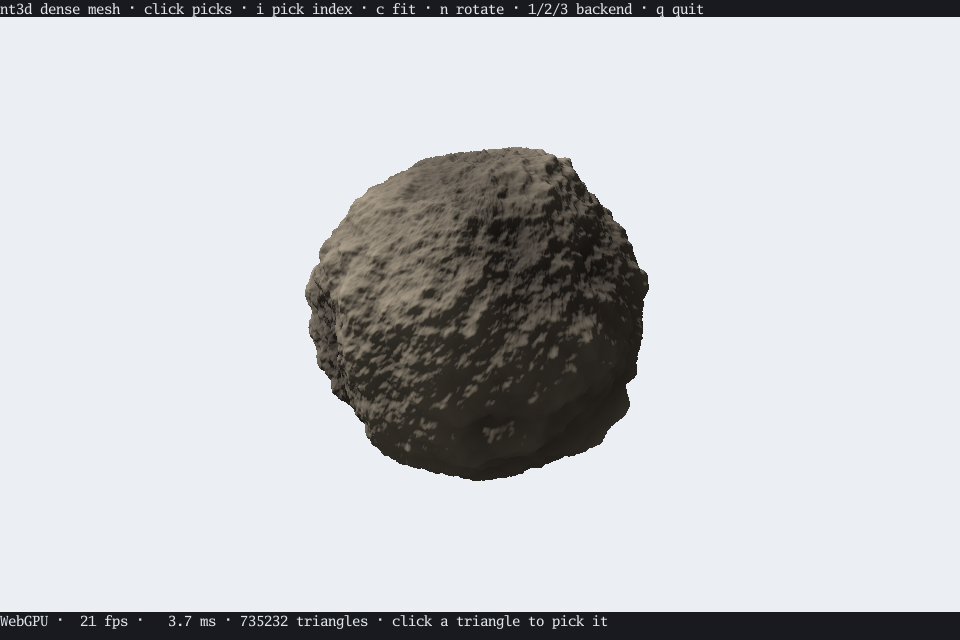Click the '21 fps' readout
The width and height of the screenshot is (960, 640).
coord(104,621)
